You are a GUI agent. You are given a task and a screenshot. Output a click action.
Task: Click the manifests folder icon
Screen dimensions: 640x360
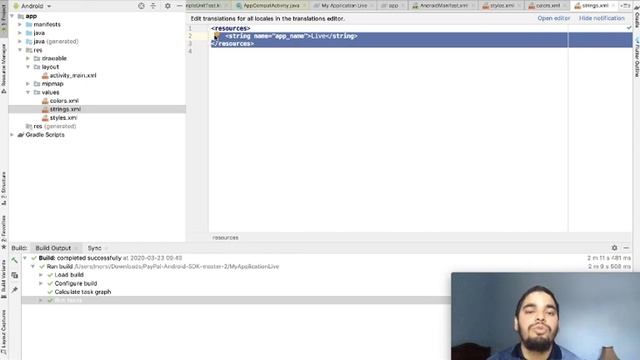[29, 24]
